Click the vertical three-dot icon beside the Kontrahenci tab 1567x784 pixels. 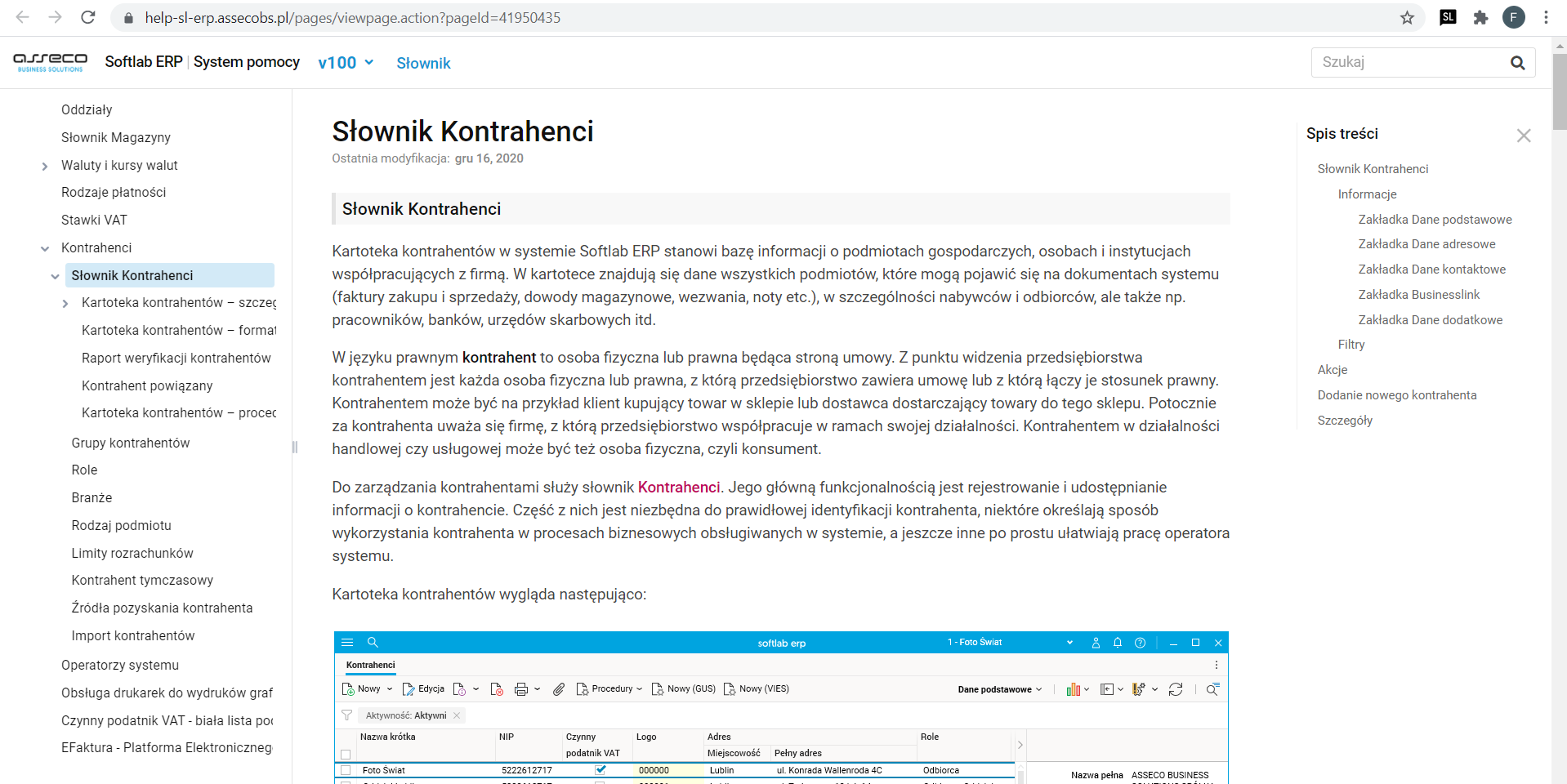click(1217, 666)
